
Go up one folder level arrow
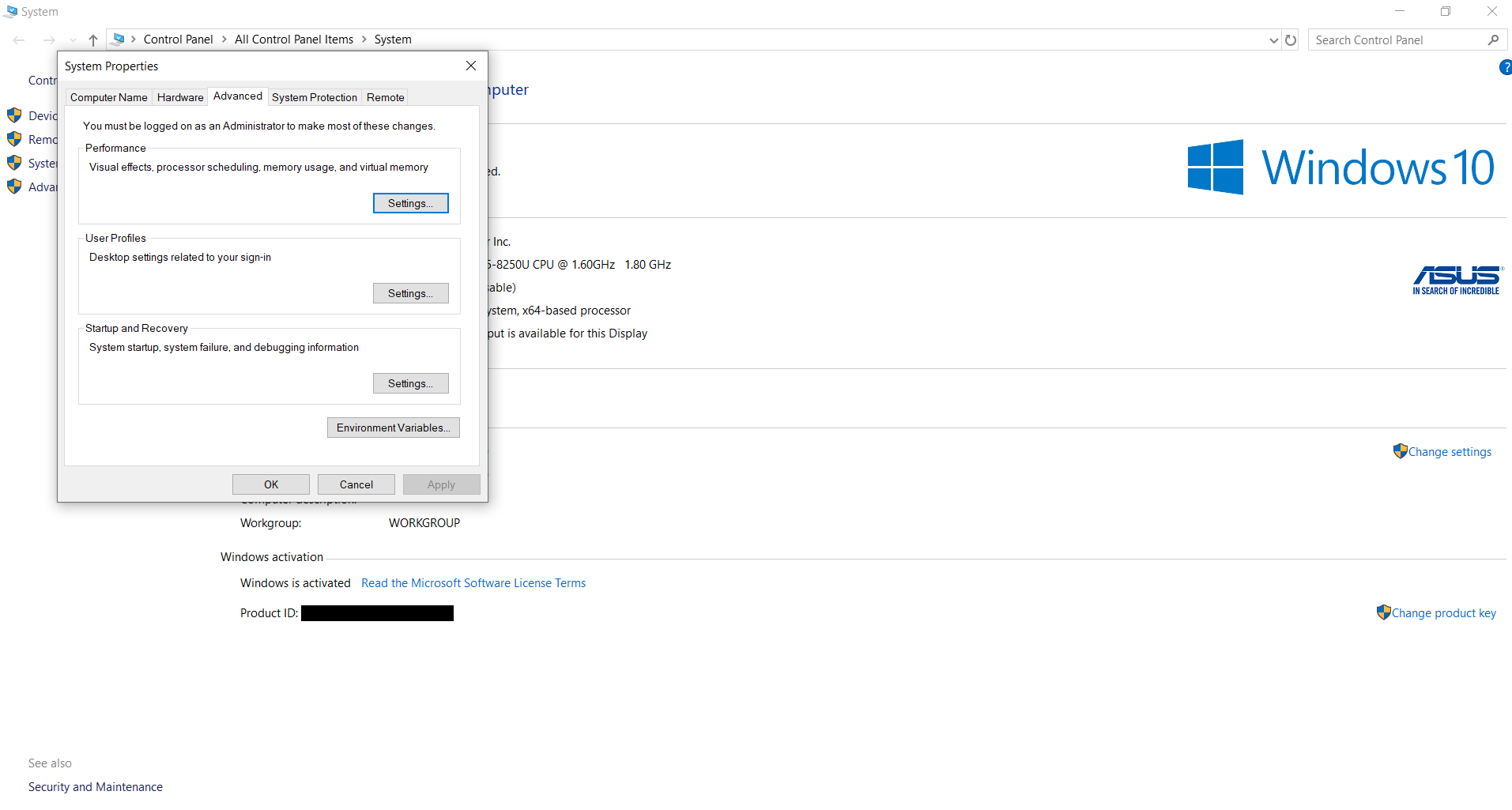point(93,40)
